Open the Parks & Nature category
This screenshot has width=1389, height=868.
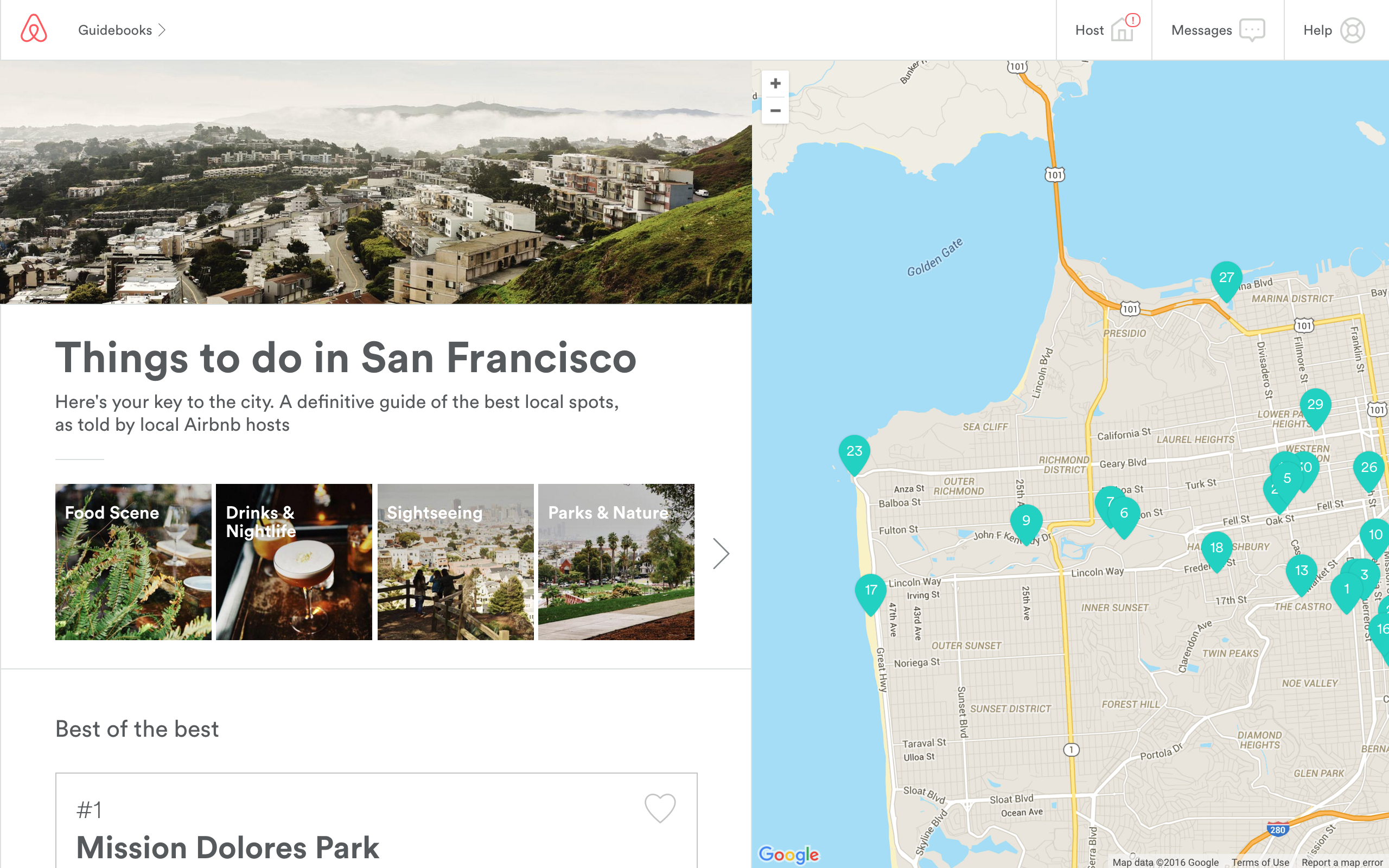616,562
